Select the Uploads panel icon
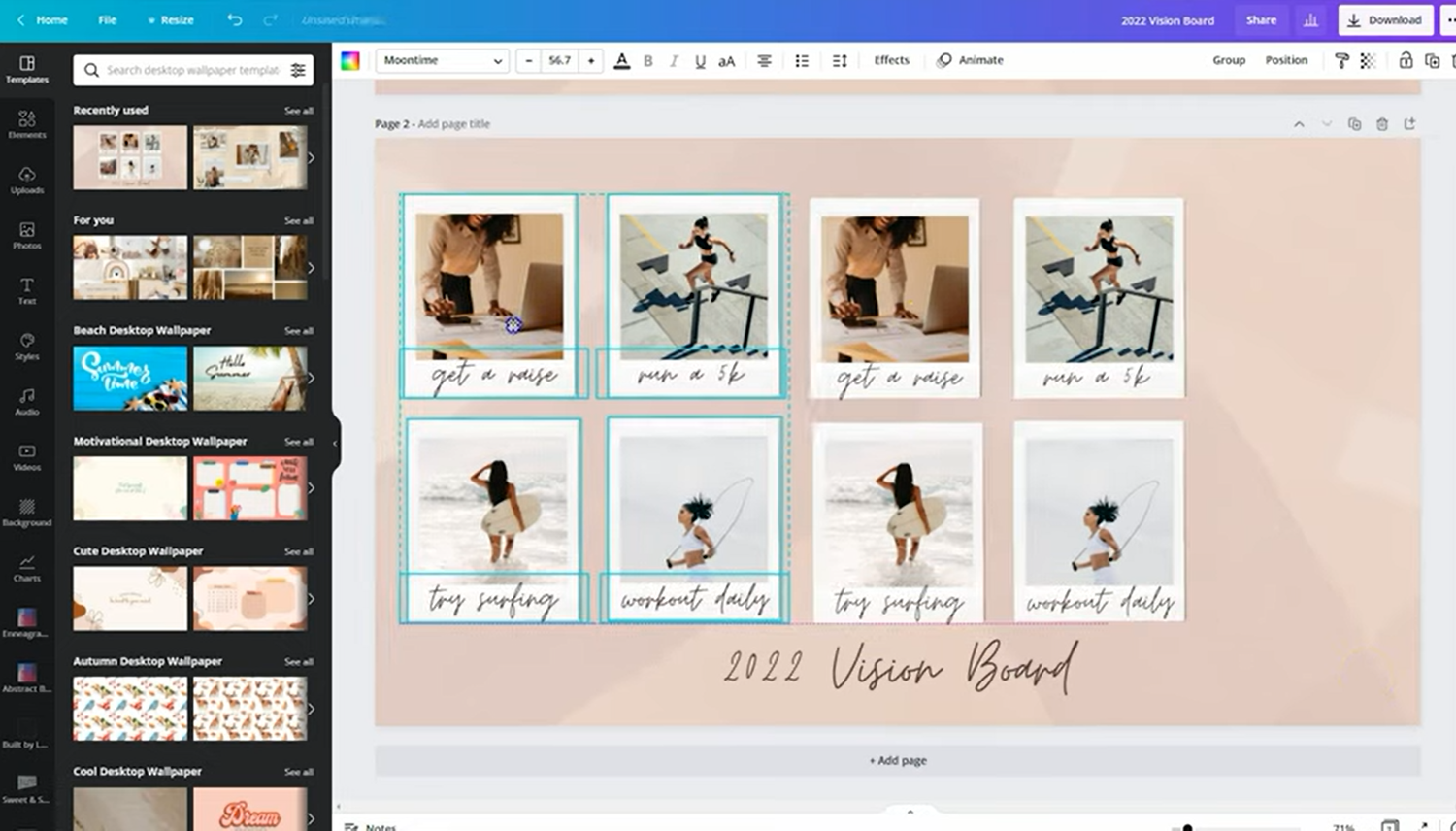This screenshot has width=1456, height=831. (27, 180)
